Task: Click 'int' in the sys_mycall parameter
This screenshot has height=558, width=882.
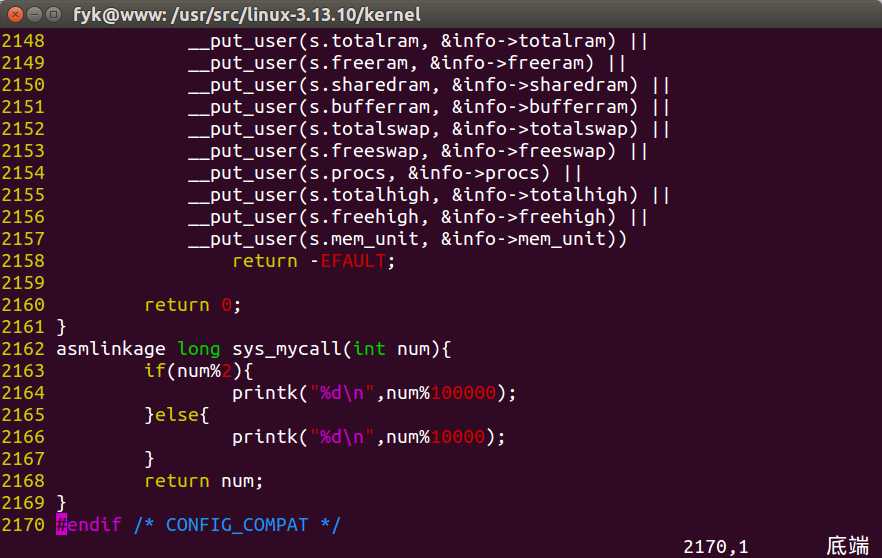Action: click(x=370, y=349)
